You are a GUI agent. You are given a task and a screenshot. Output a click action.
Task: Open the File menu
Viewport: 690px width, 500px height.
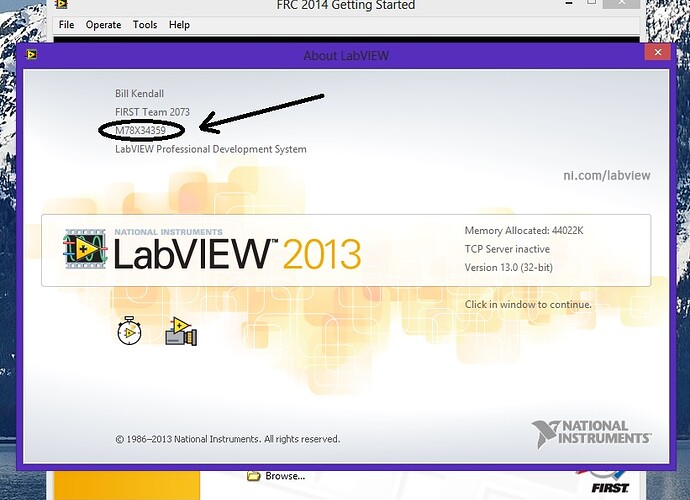click(x=66, y=25)
